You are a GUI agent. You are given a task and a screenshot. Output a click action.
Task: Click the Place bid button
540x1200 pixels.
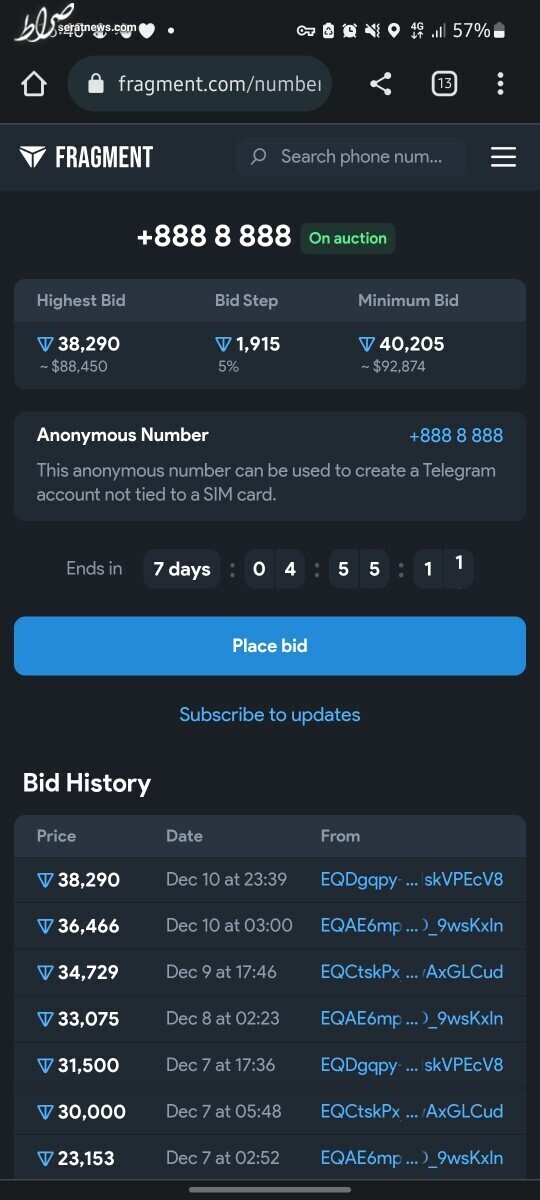[270, 646]
